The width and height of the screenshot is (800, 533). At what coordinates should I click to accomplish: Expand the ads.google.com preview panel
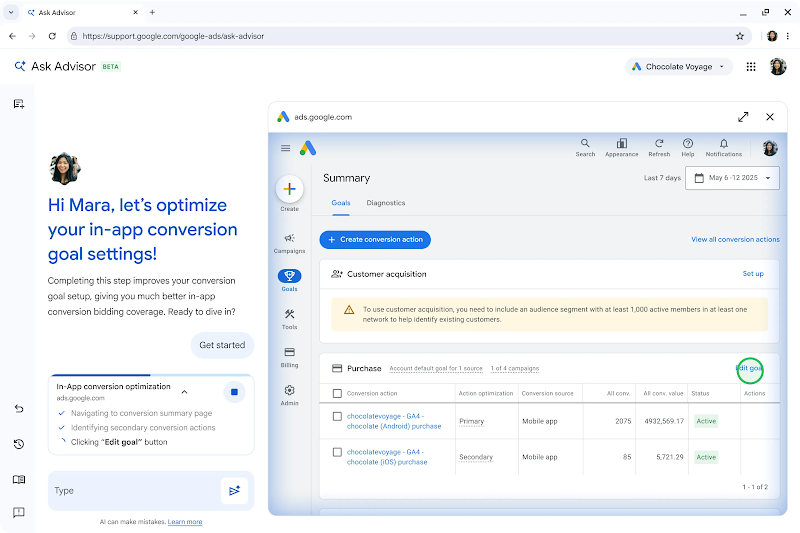(743, 117)
